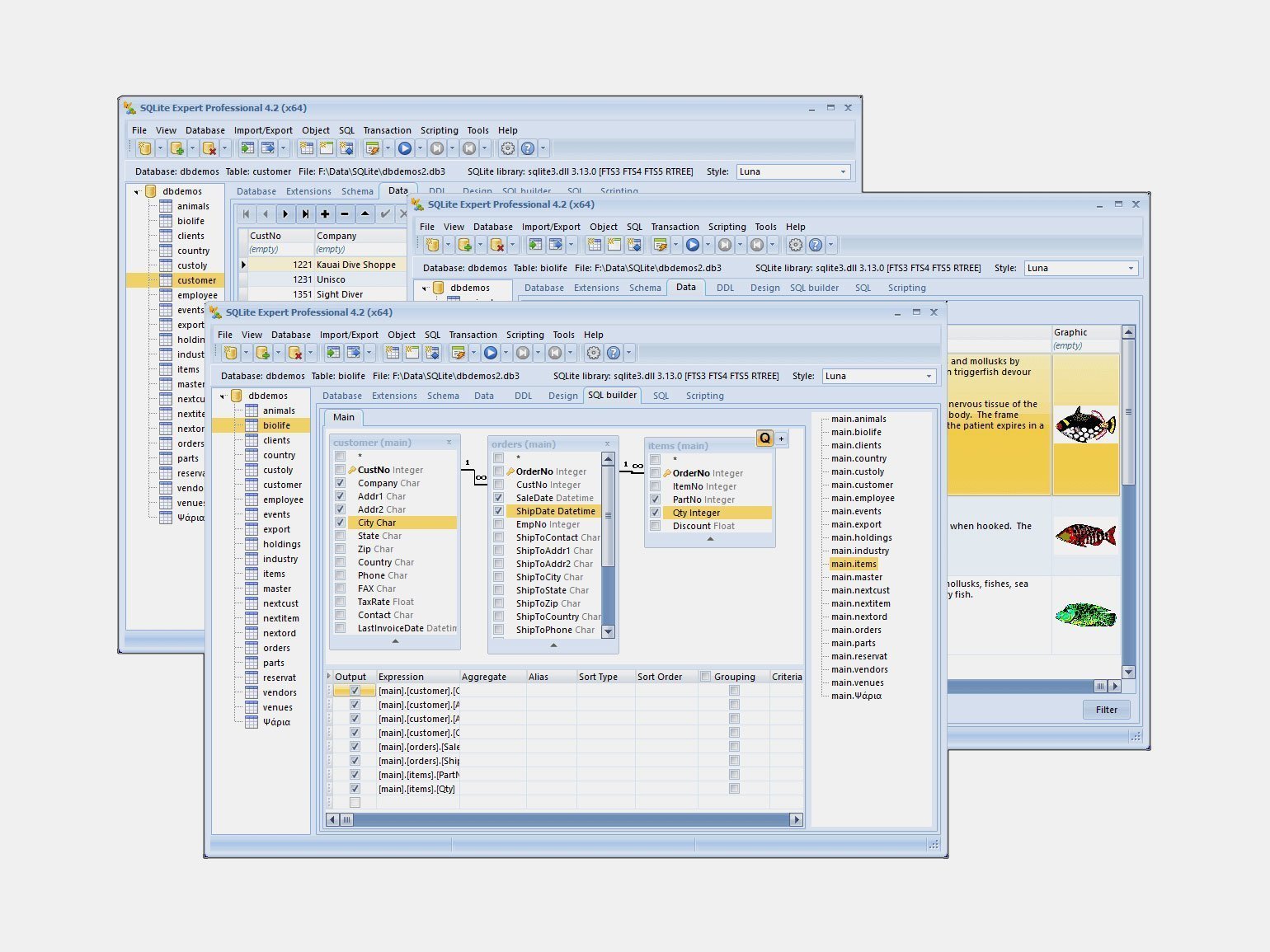Click the import data icon in the front window toolbar
This screenshot has width=1270, height=952.
(x=333, y=353)
